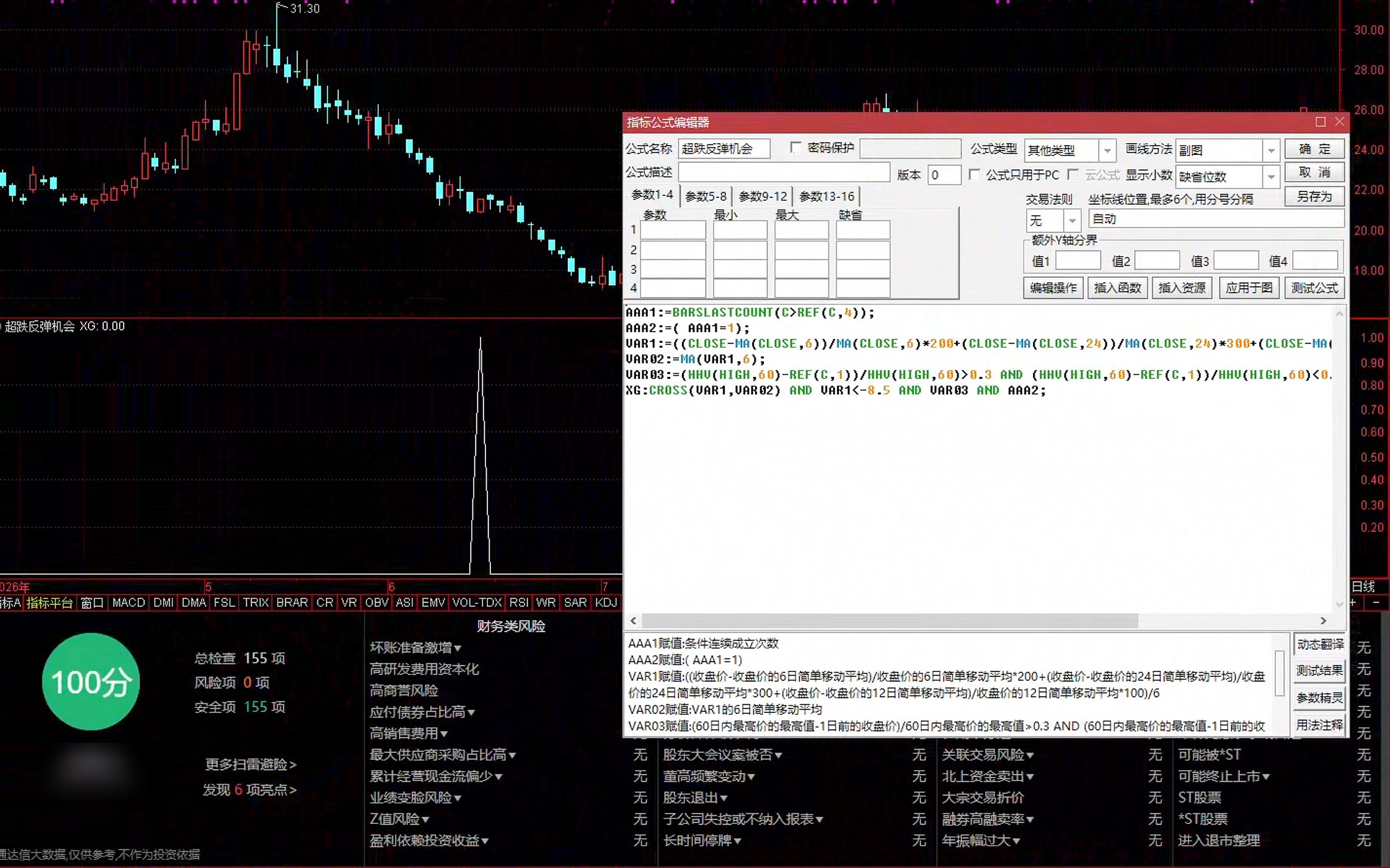Click the 100分 score badge

91,681
